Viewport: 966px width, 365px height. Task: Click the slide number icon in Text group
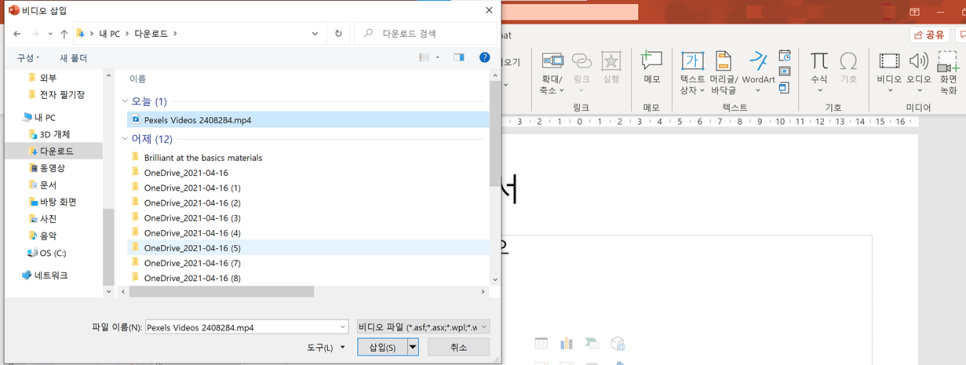click(784, 72)
